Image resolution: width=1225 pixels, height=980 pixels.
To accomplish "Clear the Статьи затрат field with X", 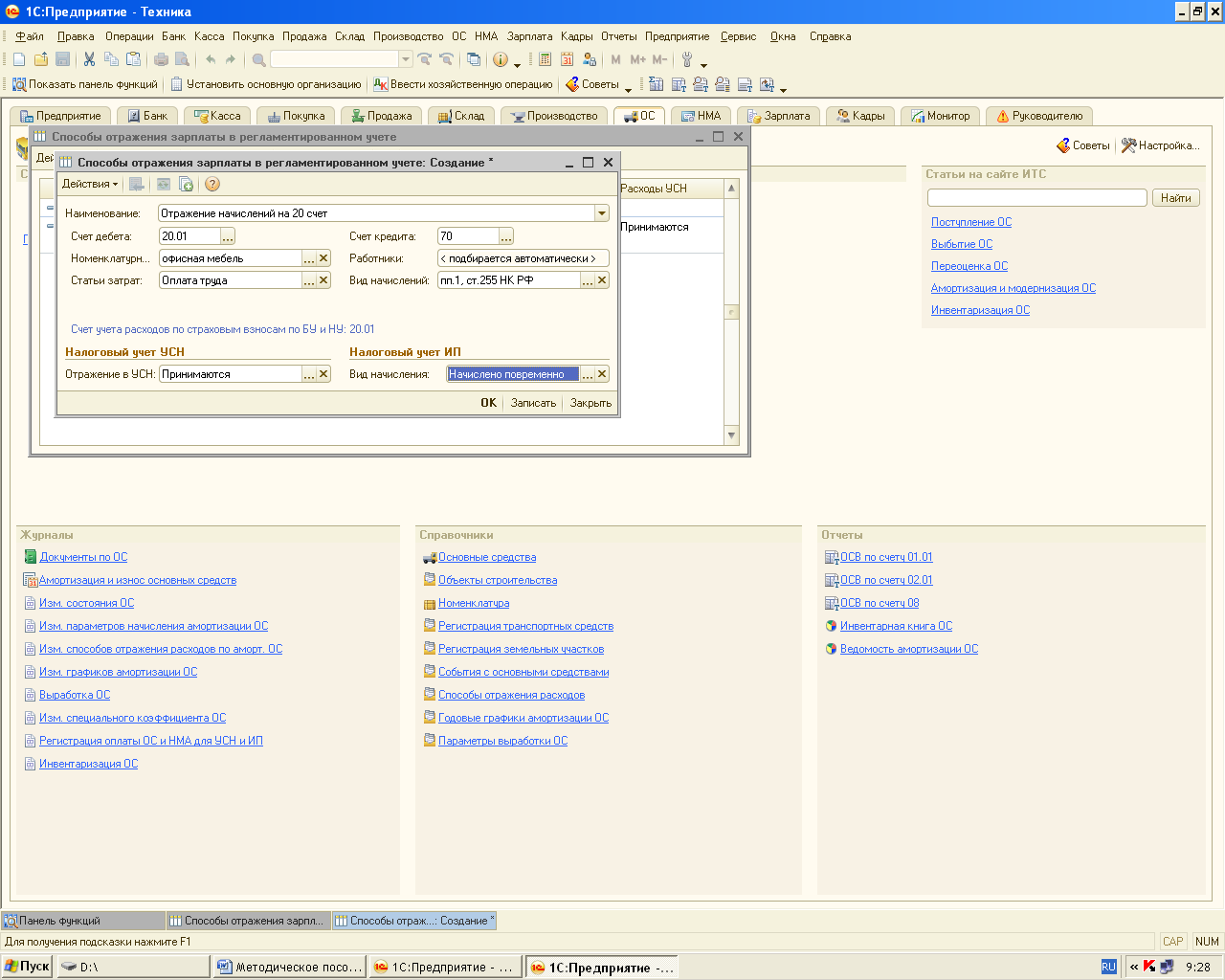I will pyautogui.click(x=323, y=280).
